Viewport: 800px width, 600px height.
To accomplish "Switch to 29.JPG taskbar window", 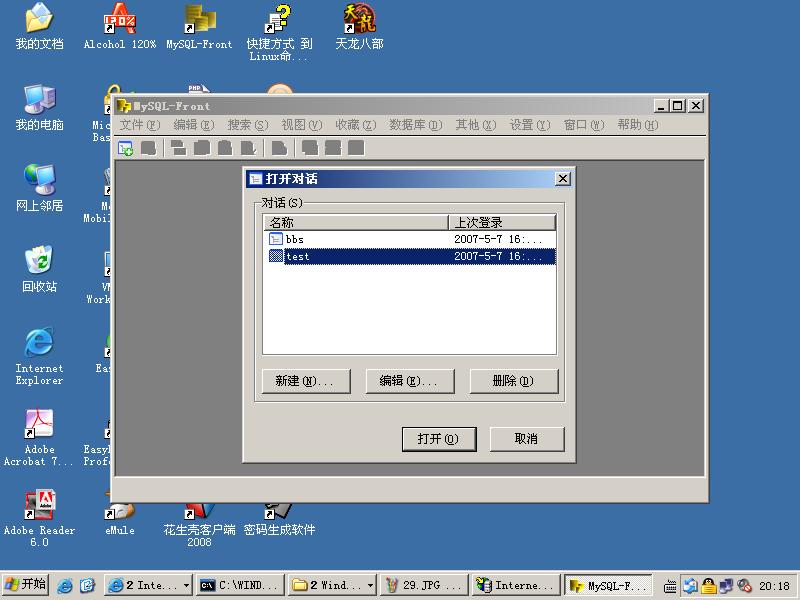I will tap(424, 586).
